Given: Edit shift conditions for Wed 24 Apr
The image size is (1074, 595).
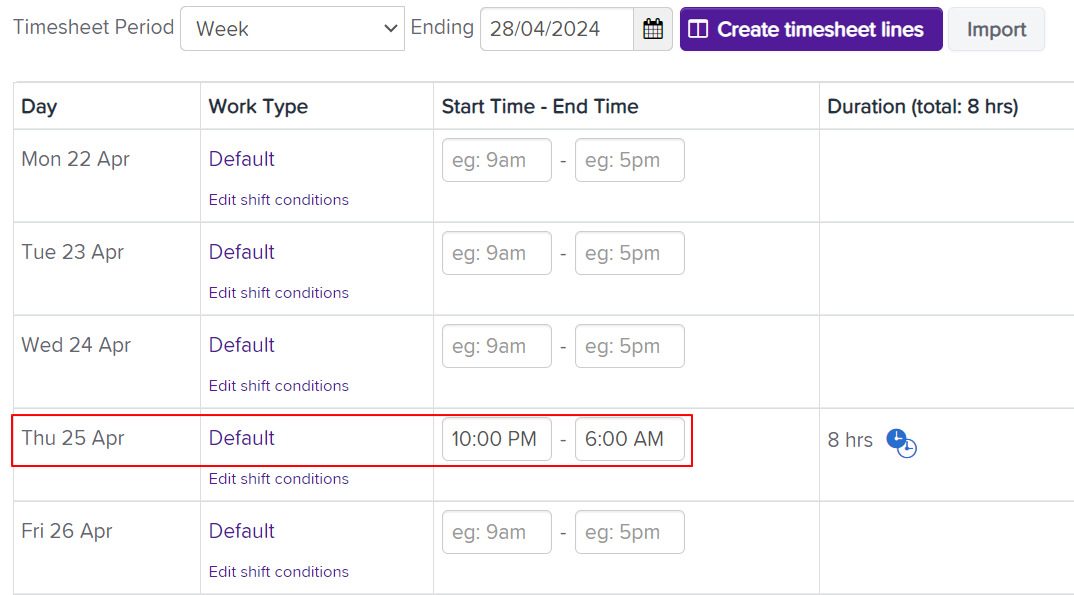Looking at the screenshot, I should [x=278, y=386].
